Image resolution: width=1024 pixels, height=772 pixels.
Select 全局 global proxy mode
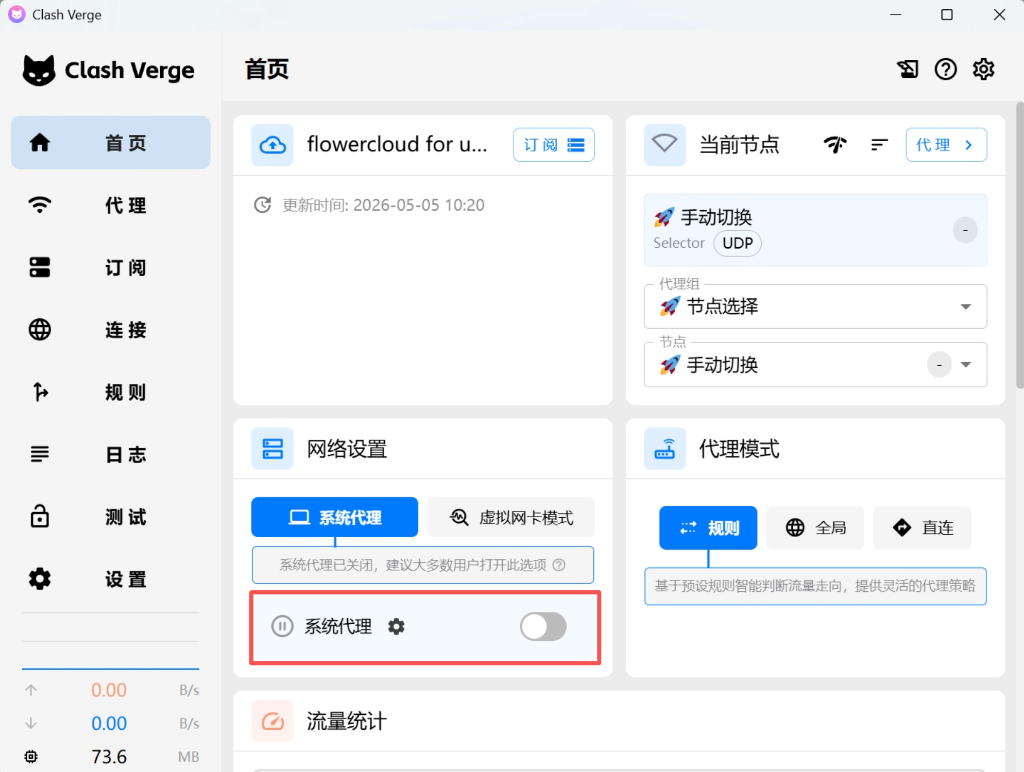pos(815,527)
